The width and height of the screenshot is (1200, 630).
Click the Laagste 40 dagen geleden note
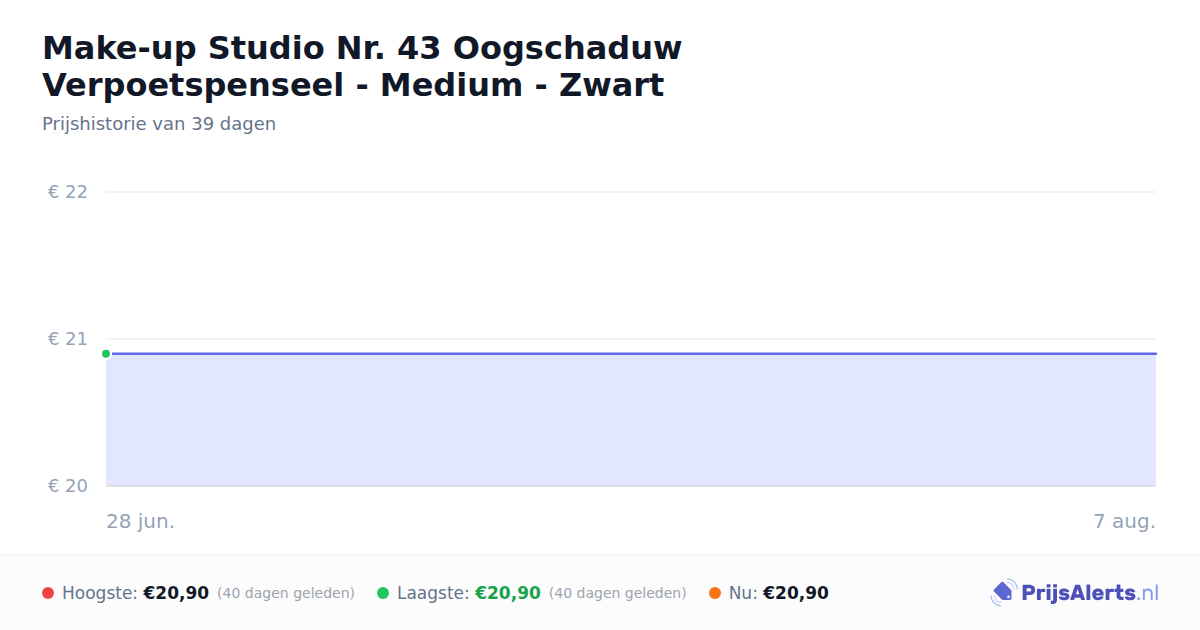(618, 593)
